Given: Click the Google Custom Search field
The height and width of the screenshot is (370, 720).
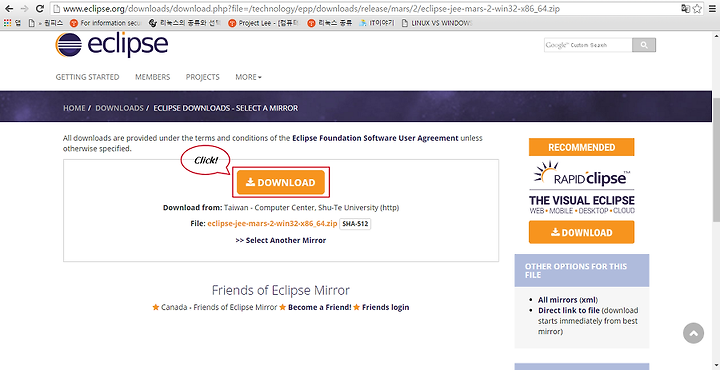Looking at the screenshot, I should (588, 45).
